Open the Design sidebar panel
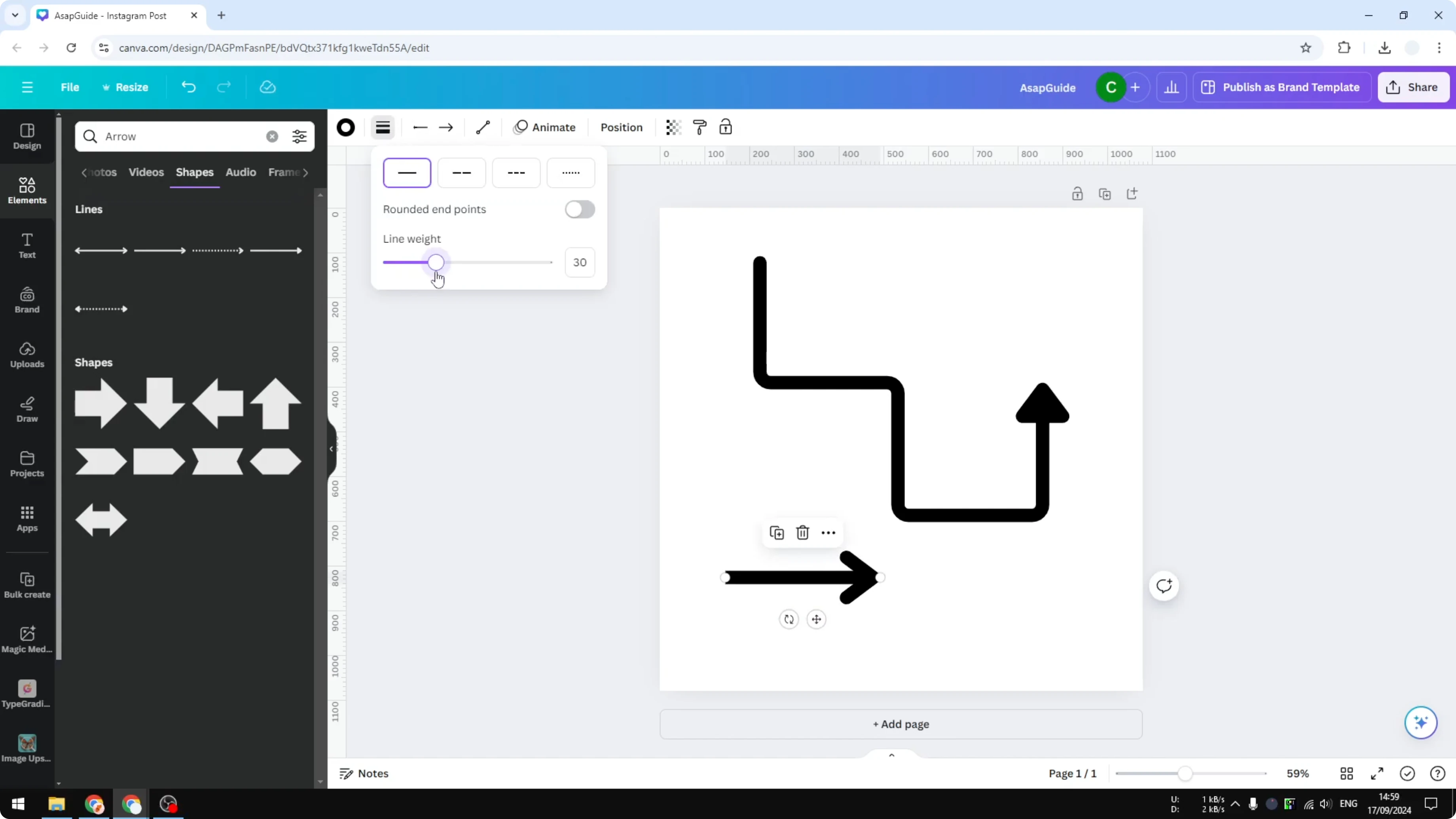 27,136
